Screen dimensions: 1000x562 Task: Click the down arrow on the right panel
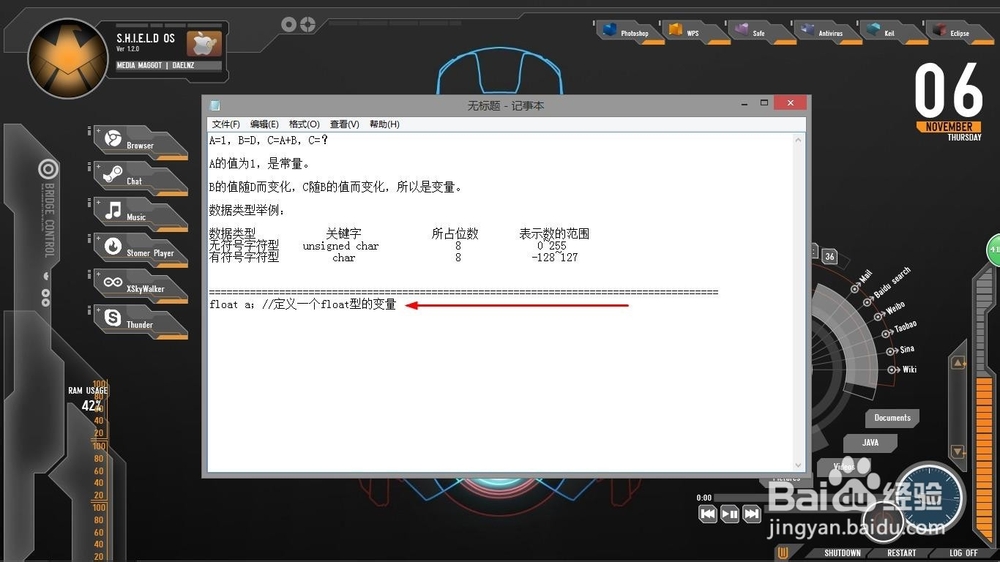point(958,451)
